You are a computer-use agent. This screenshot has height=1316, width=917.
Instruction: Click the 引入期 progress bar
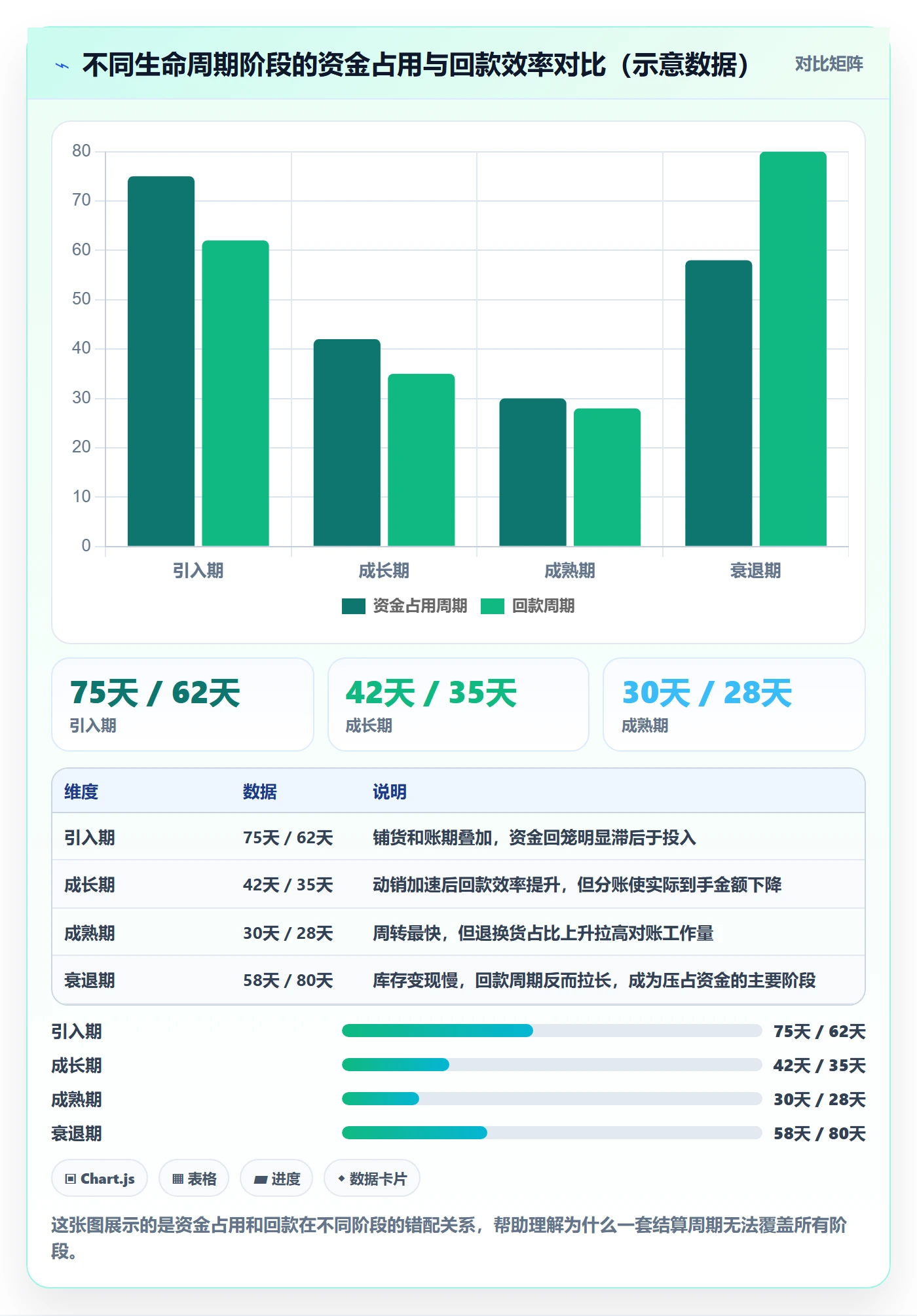(x=552, y=1031)
